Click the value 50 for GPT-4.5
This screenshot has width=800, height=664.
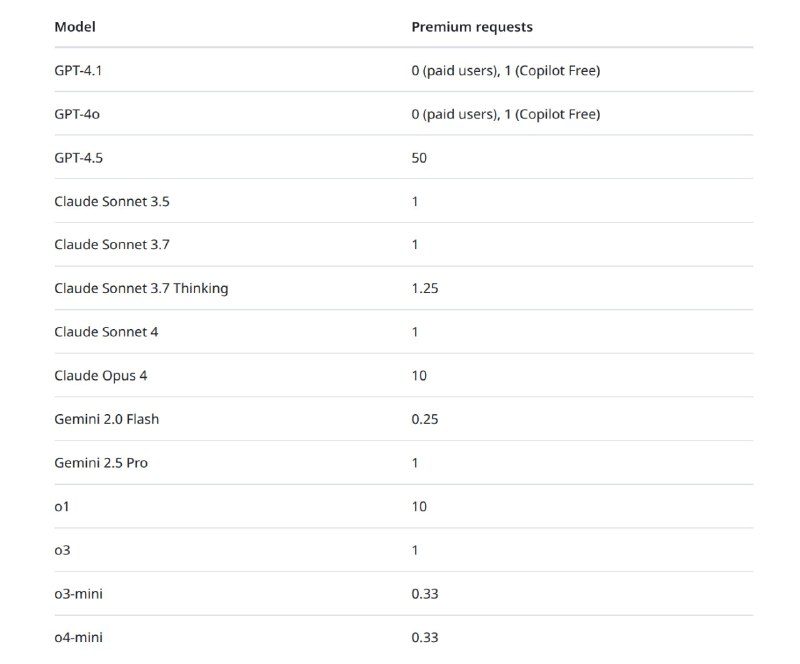click(419, 158)
